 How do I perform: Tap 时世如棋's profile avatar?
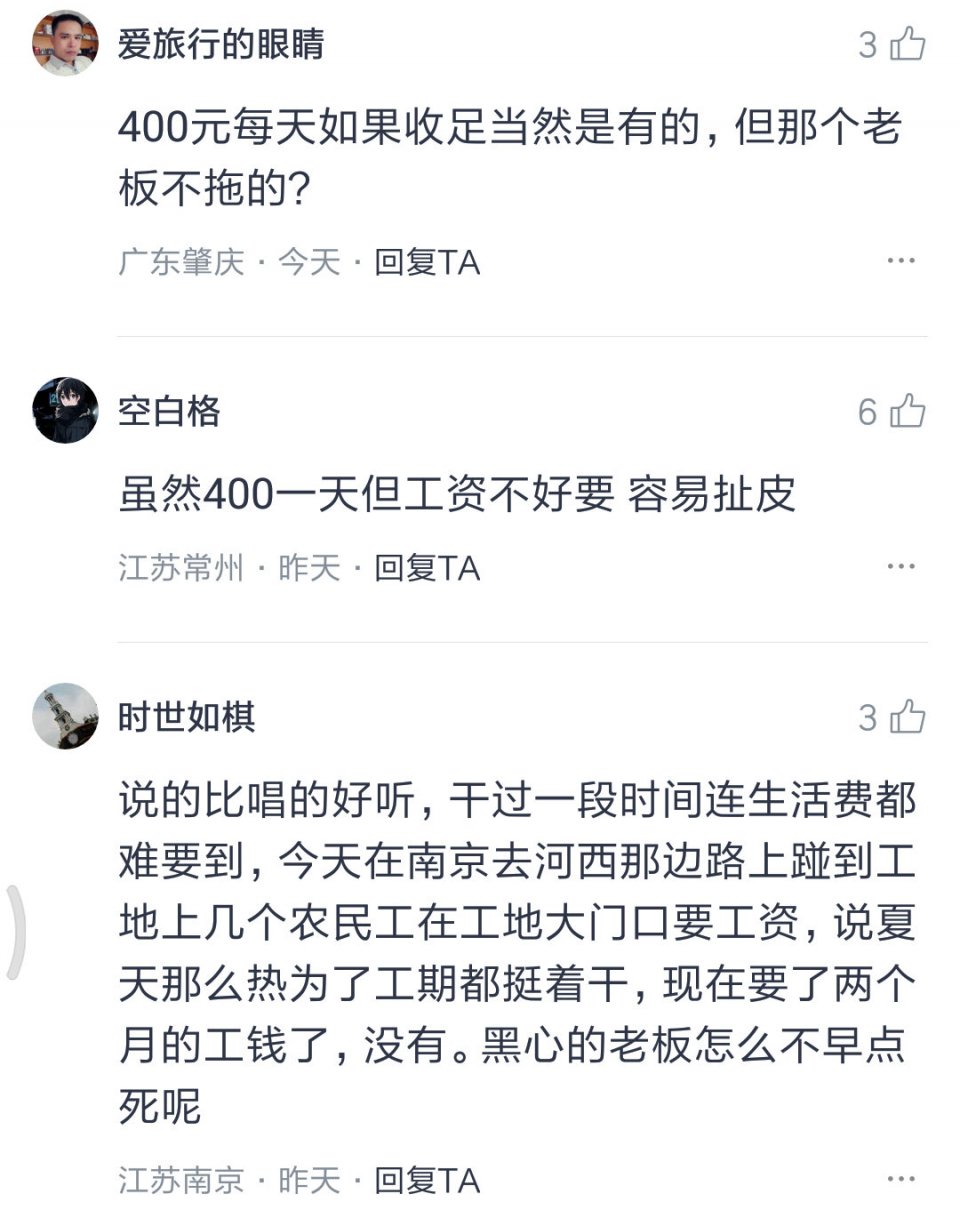click(x=65, y=716)
